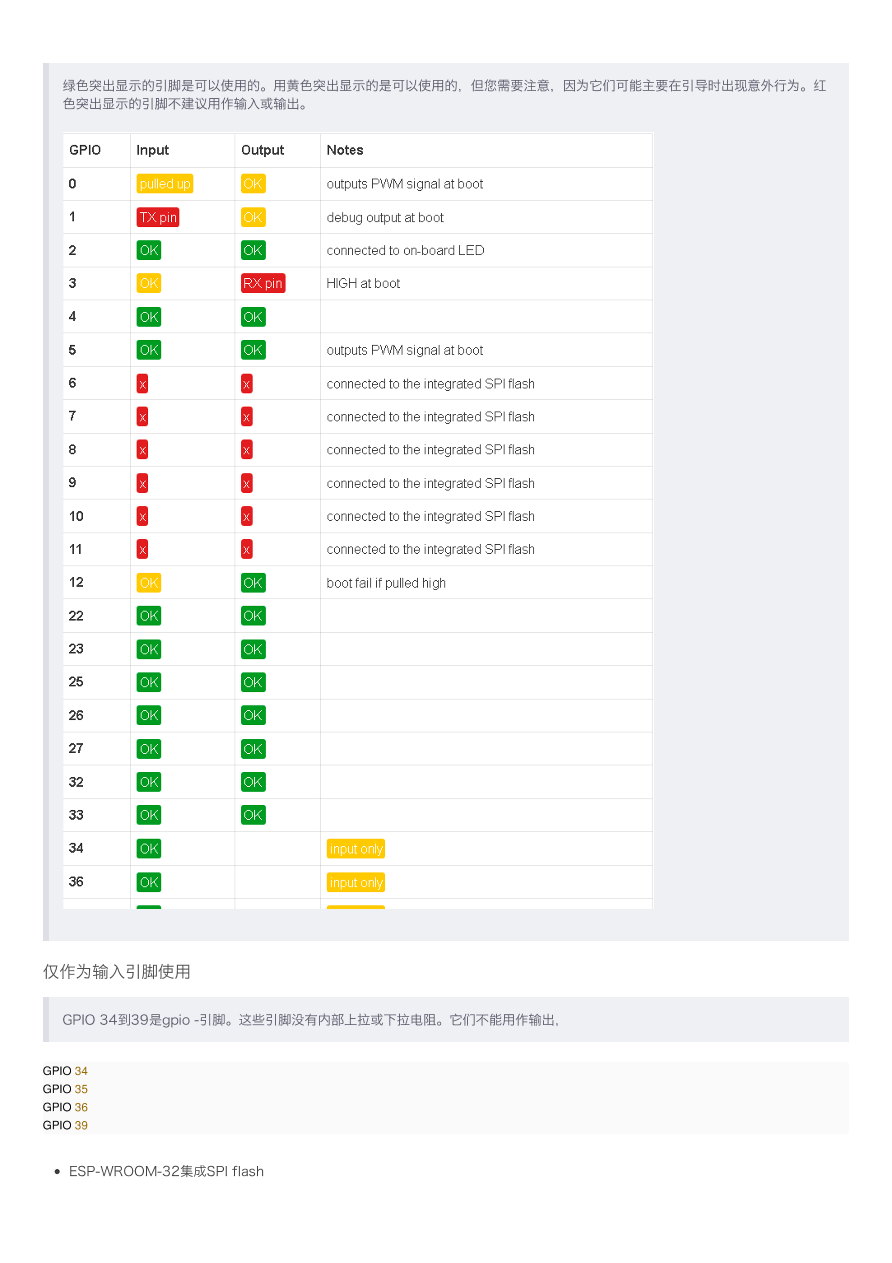Click the 'GPIO 39' code line
892x1263 pixels.
click(x=65, y=1125)
